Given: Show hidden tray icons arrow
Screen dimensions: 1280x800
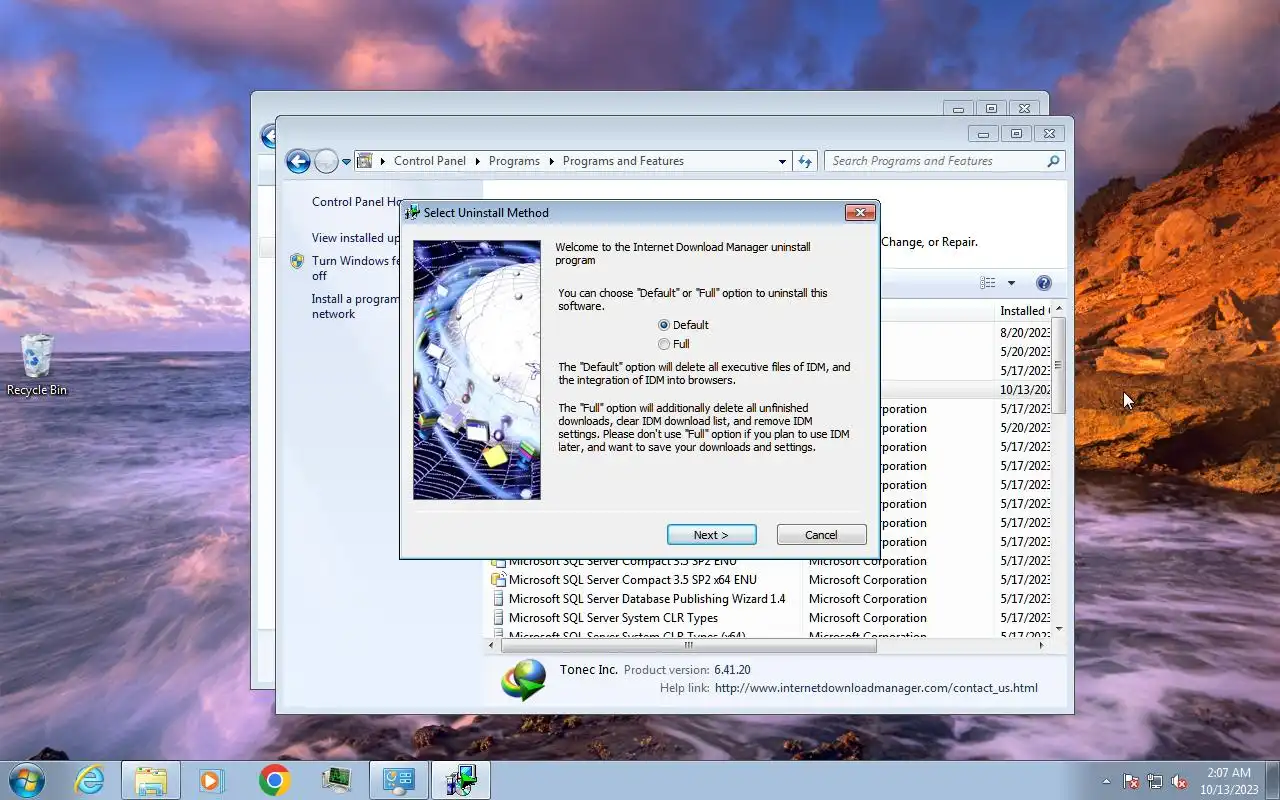Looking at the screenshot, I should point(1106,781).
